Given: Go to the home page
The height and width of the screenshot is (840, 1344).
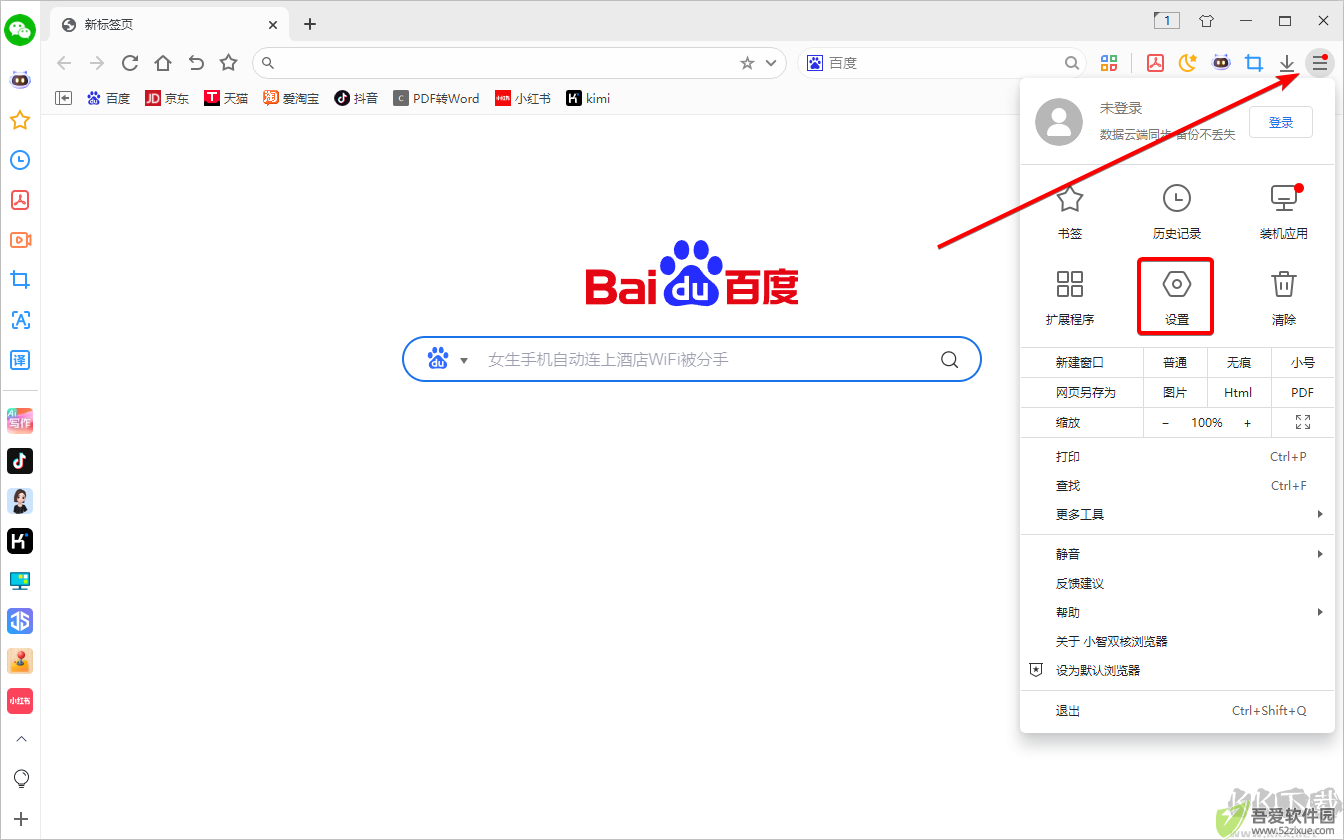Looking at the screenshot, I should 163,63.
